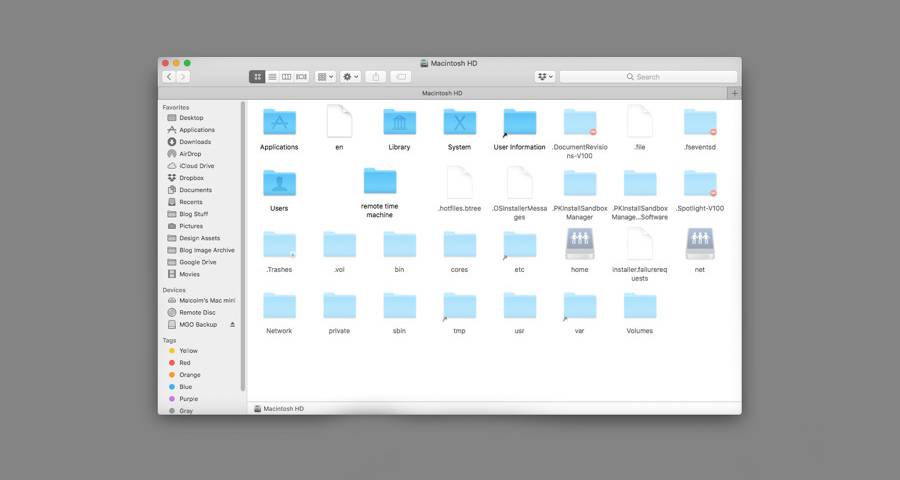Go back in Finder history
This screenshot has width=900, height=480.
point(169,77)
